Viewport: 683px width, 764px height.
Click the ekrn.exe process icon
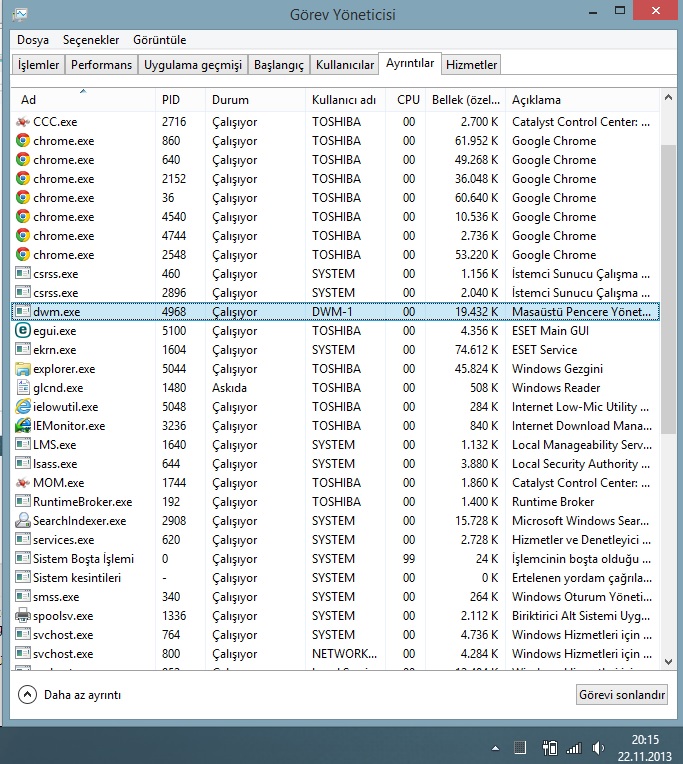[23, 350]
